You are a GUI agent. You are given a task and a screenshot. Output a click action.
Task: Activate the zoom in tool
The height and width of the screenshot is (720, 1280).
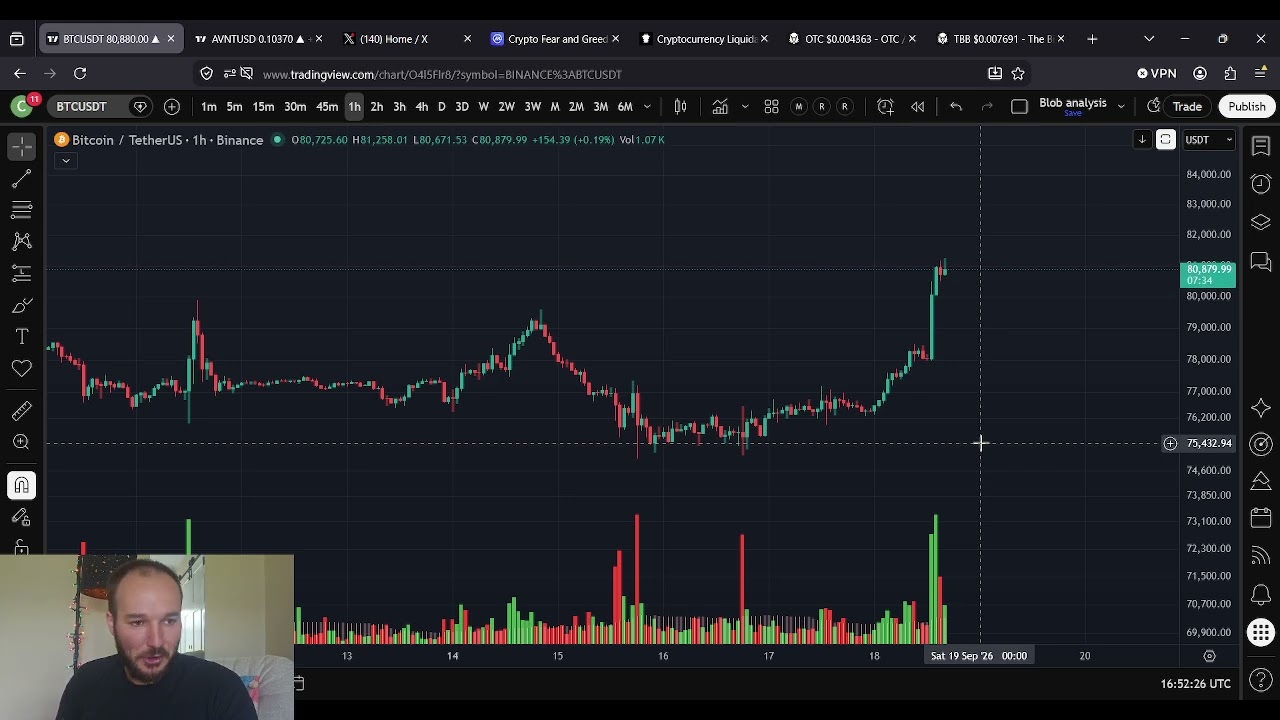click(x=21, y=443)
